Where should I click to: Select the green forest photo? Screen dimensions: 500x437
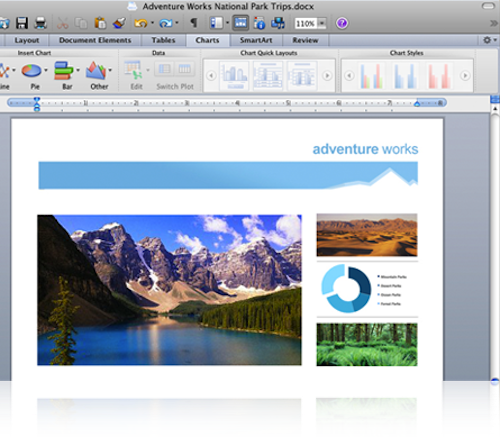point(367,344)
